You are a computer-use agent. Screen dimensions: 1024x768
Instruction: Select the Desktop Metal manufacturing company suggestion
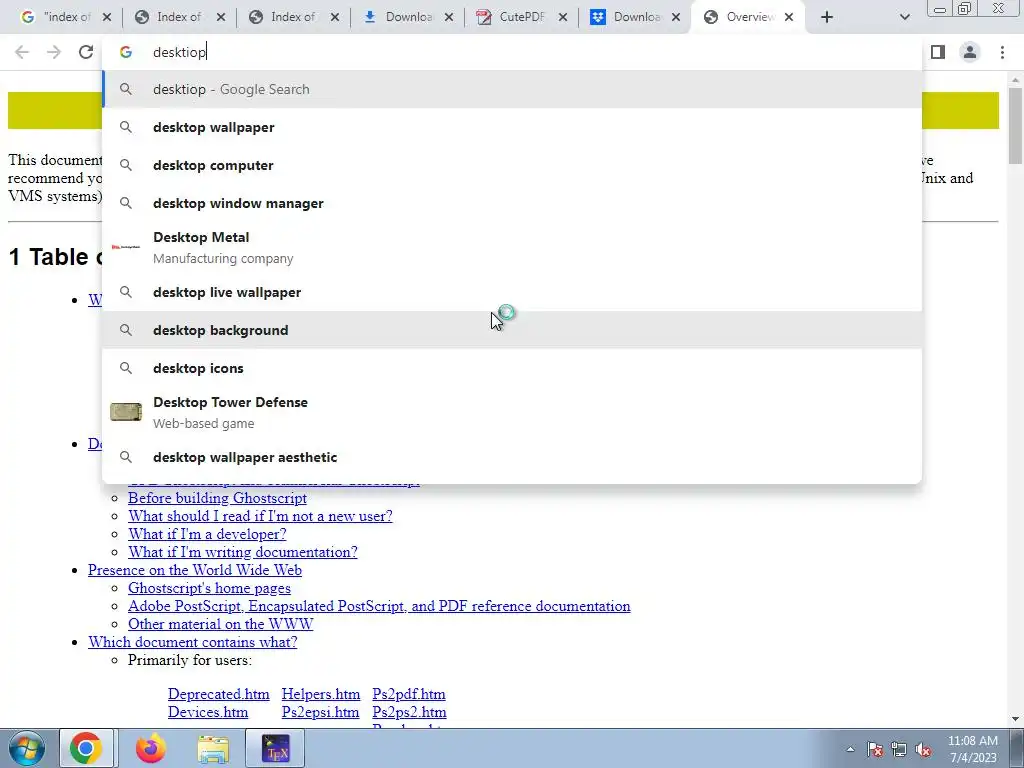click(x=512, y=248)
